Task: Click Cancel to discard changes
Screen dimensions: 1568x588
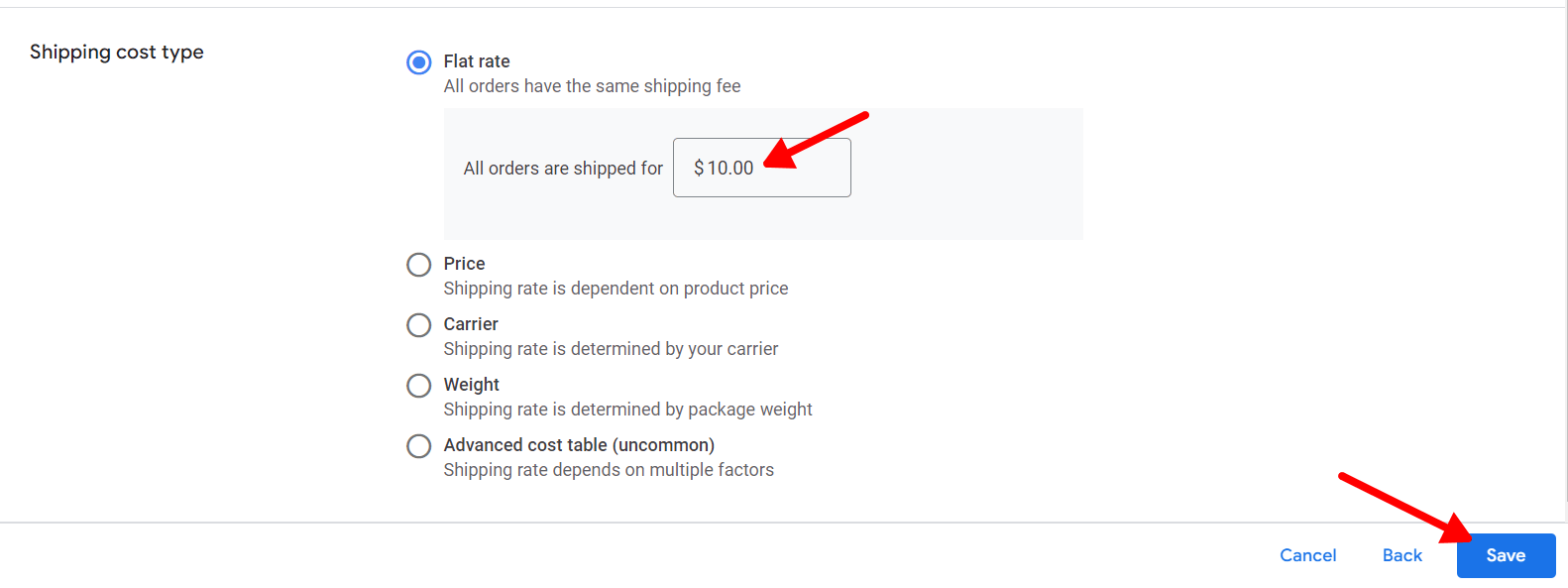Action: tap(1307, 555)
